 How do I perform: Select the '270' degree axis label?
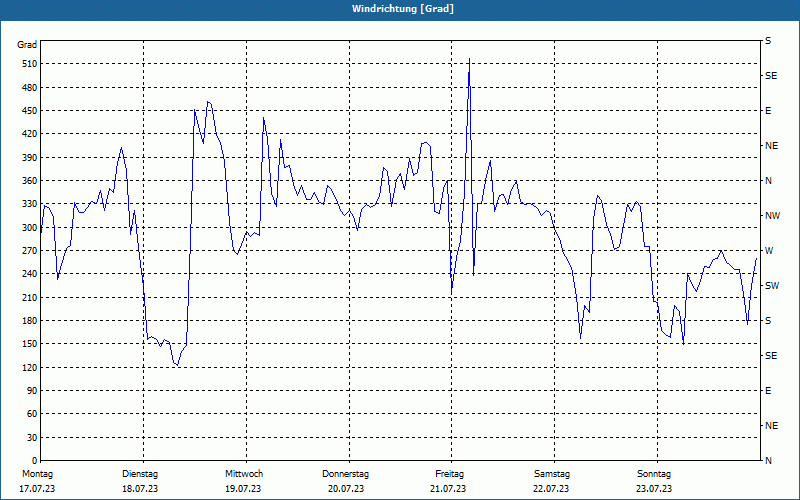(31, 251)
